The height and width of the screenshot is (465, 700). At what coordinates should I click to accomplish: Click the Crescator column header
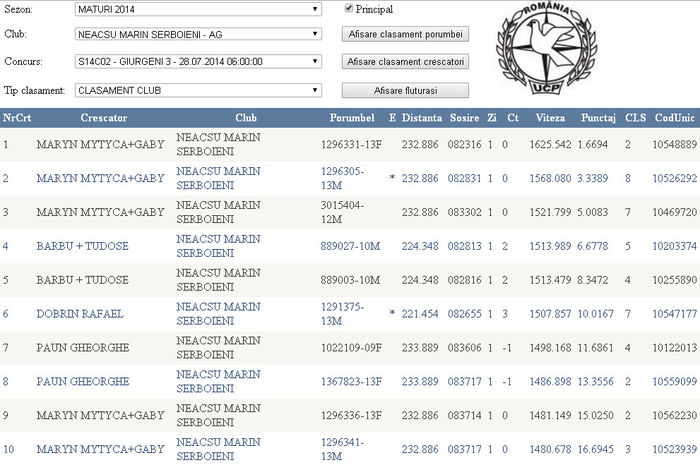103,118
